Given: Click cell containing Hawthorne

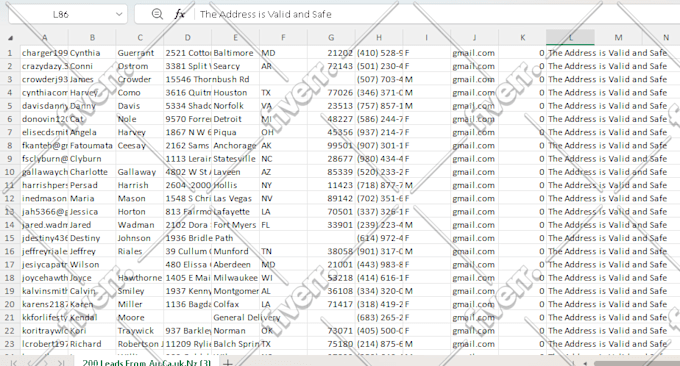Looking at the screenshot, I should pos(140,278).
